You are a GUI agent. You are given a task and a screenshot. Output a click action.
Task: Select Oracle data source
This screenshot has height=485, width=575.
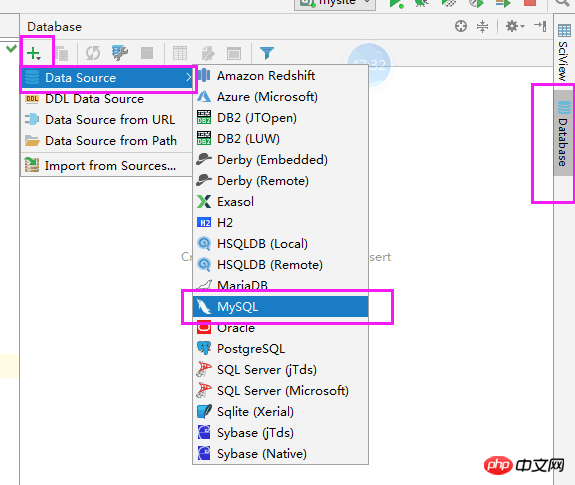pos(281,328)
